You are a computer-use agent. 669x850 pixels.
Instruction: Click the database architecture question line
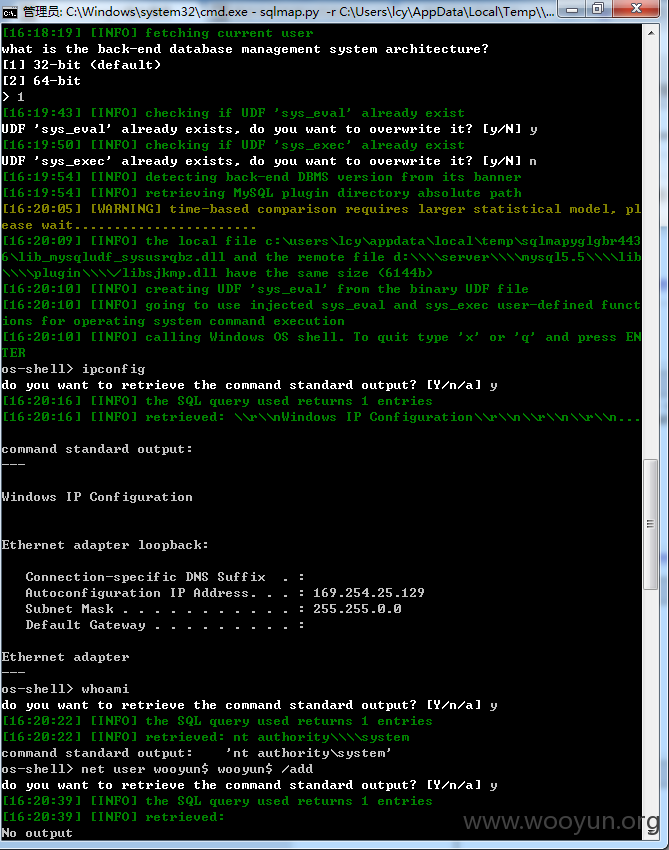click(x=245, y=49)
